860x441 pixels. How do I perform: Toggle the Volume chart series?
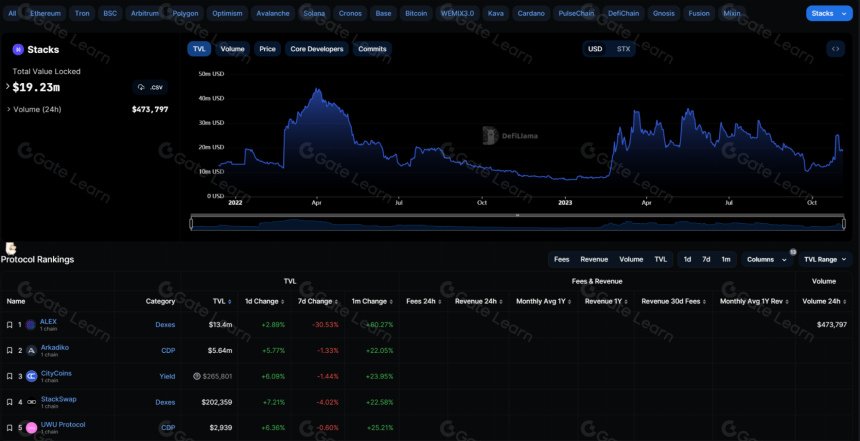(233, 49)
